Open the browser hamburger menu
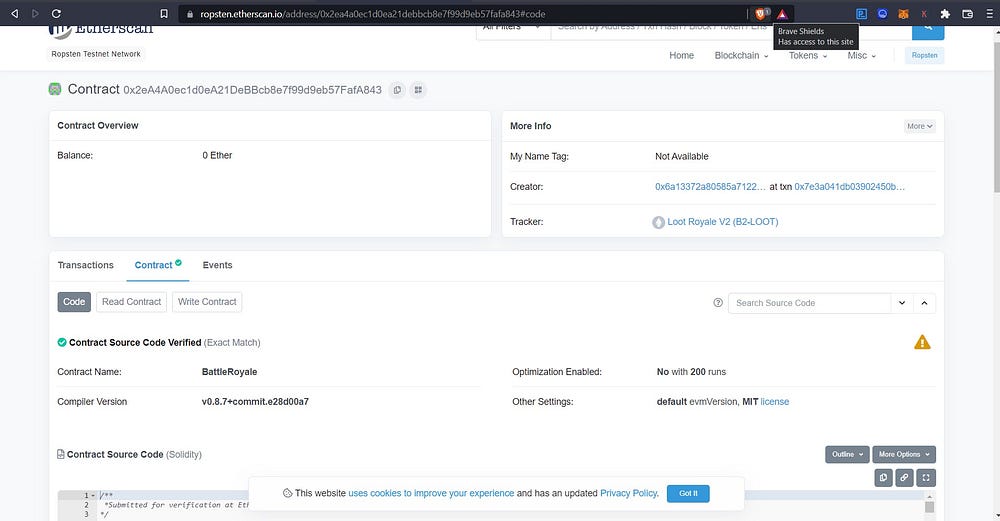Screen dimensions: 1000x521 tap(989, 13)
